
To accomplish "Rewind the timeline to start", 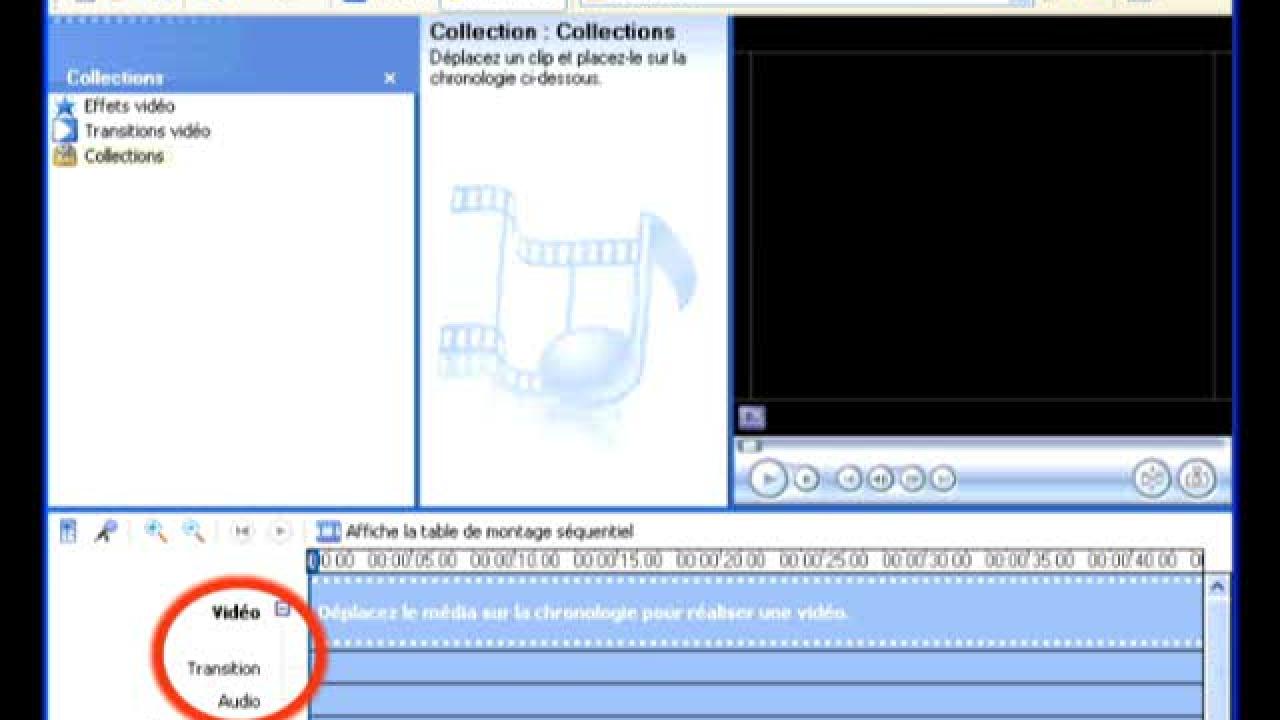I will coord(242,532).
